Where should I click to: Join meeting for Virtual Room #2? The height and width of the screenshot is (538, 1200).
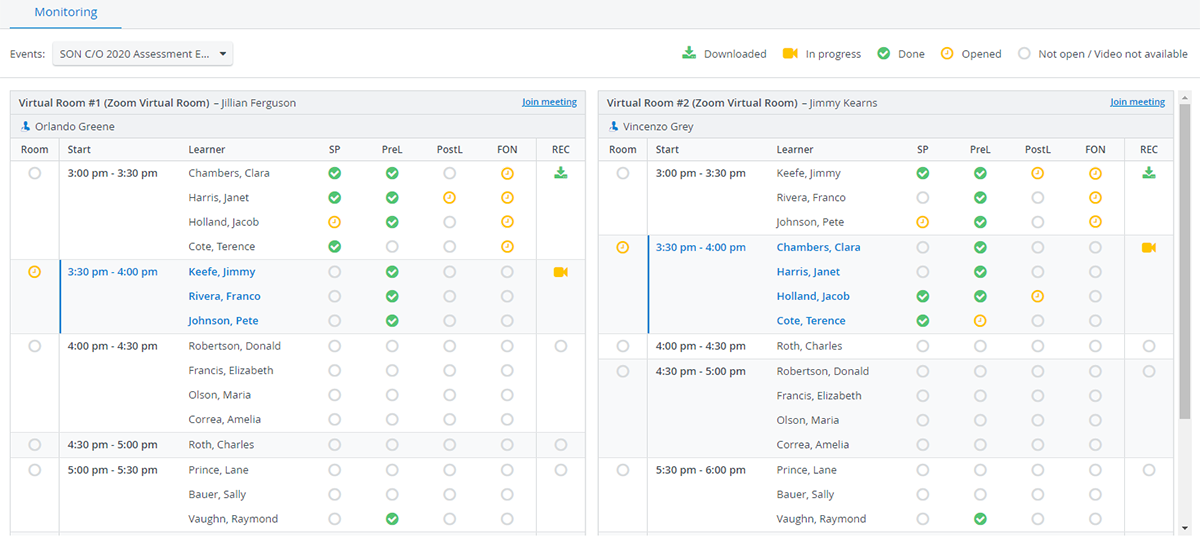coord(1137,102)
